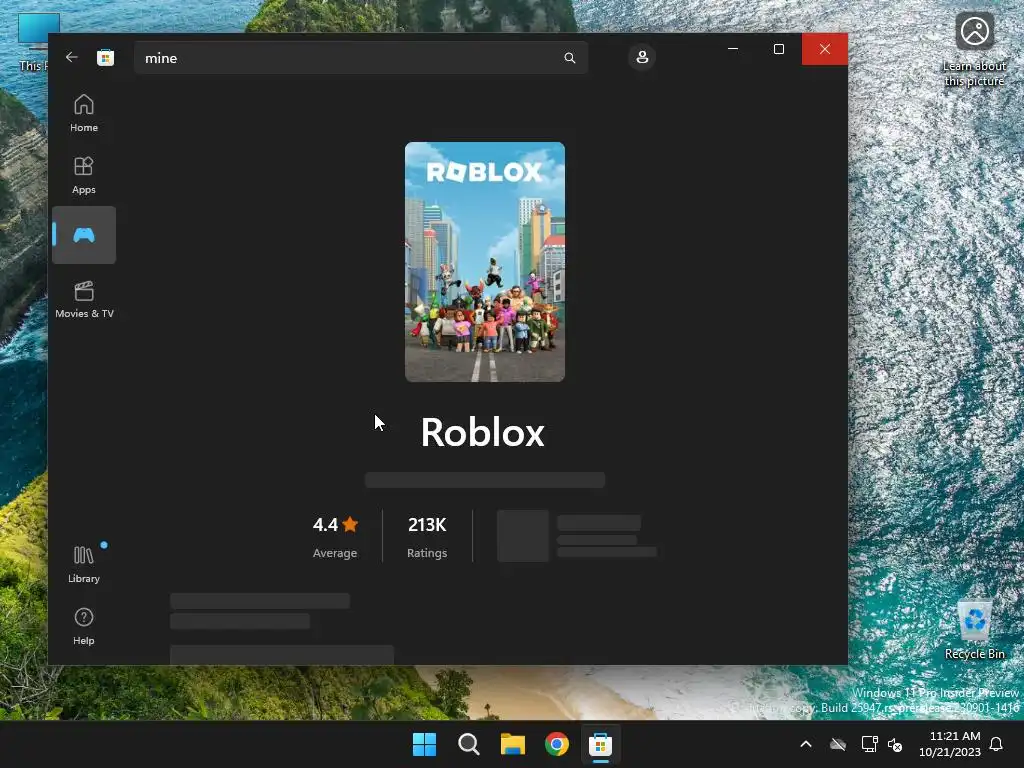1024x768 pixels.
Task: Open Home in the Store sidebar
Action: coord(84,113)
